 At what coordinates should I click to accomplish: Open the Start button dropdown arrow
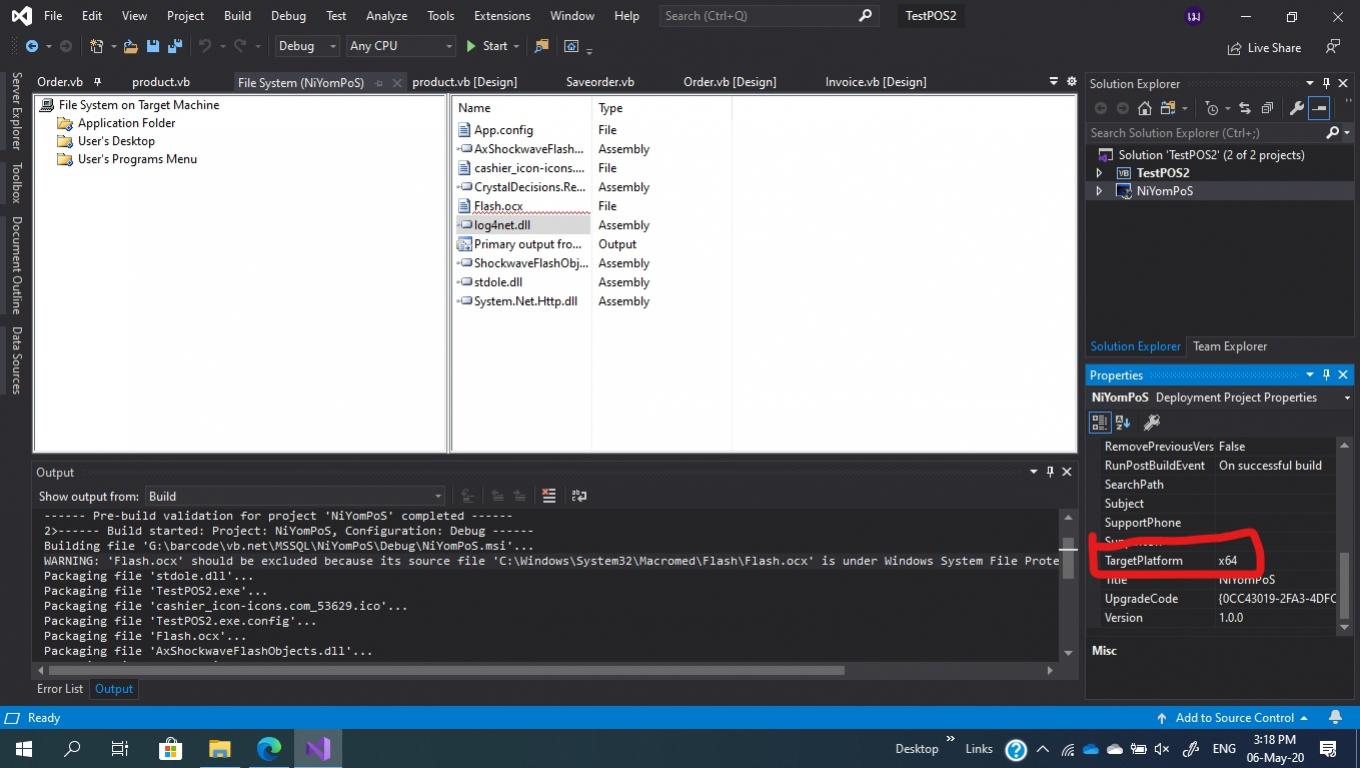(x=516, y=46)
